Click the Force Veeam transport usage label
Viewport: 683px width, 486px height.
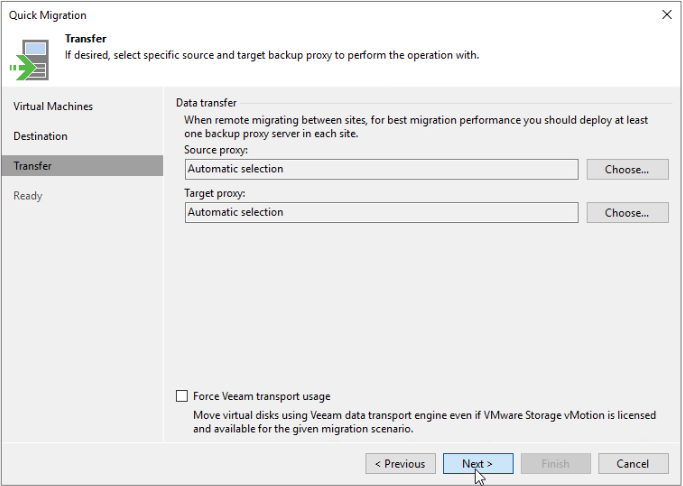pyautogui.click(x=262, y=396)
